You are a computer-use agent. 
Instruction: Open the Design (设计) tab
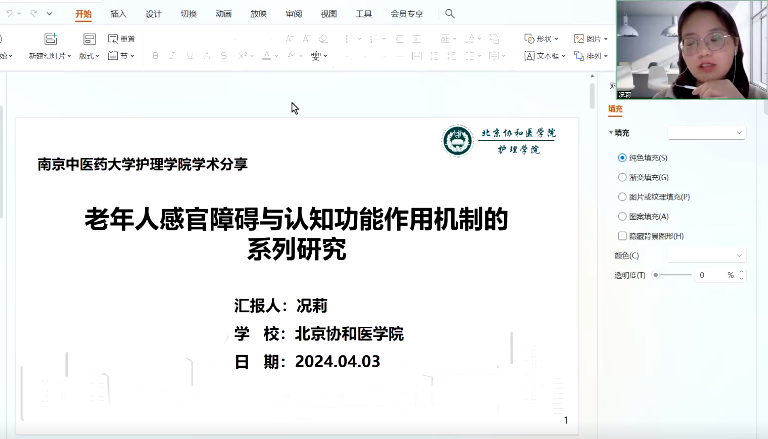(153, 14)
